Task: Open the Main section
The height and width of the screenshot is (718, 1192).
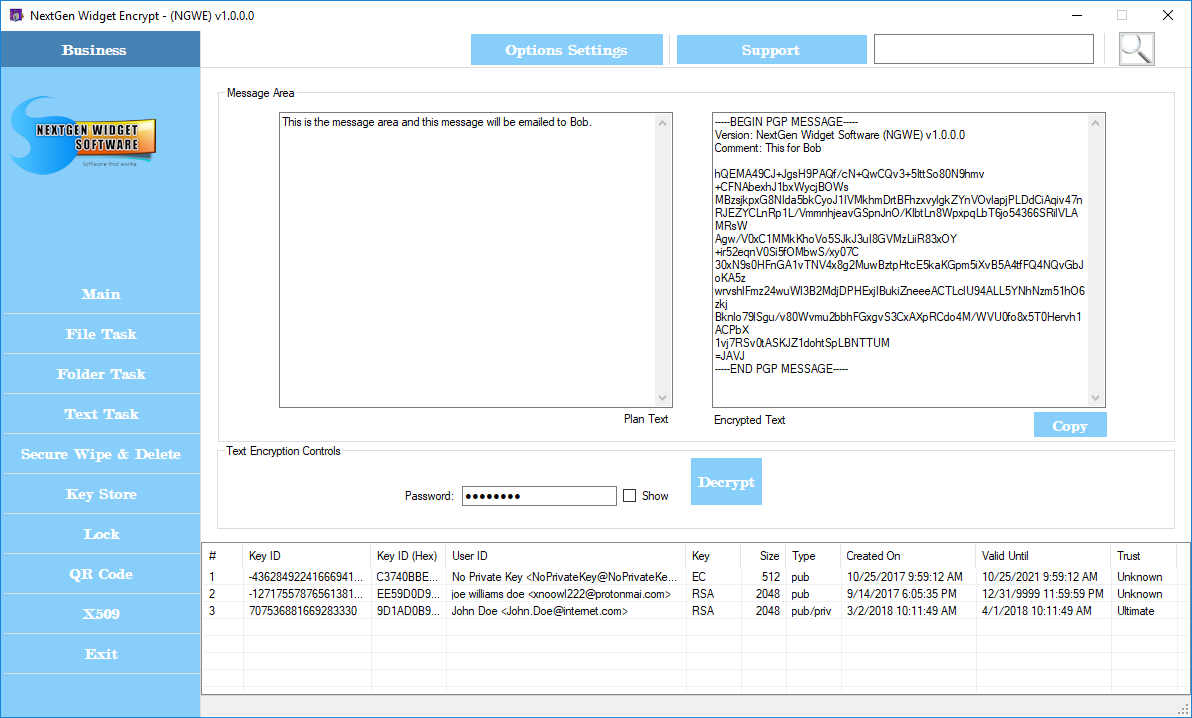Action: click(x=101, y=294)
